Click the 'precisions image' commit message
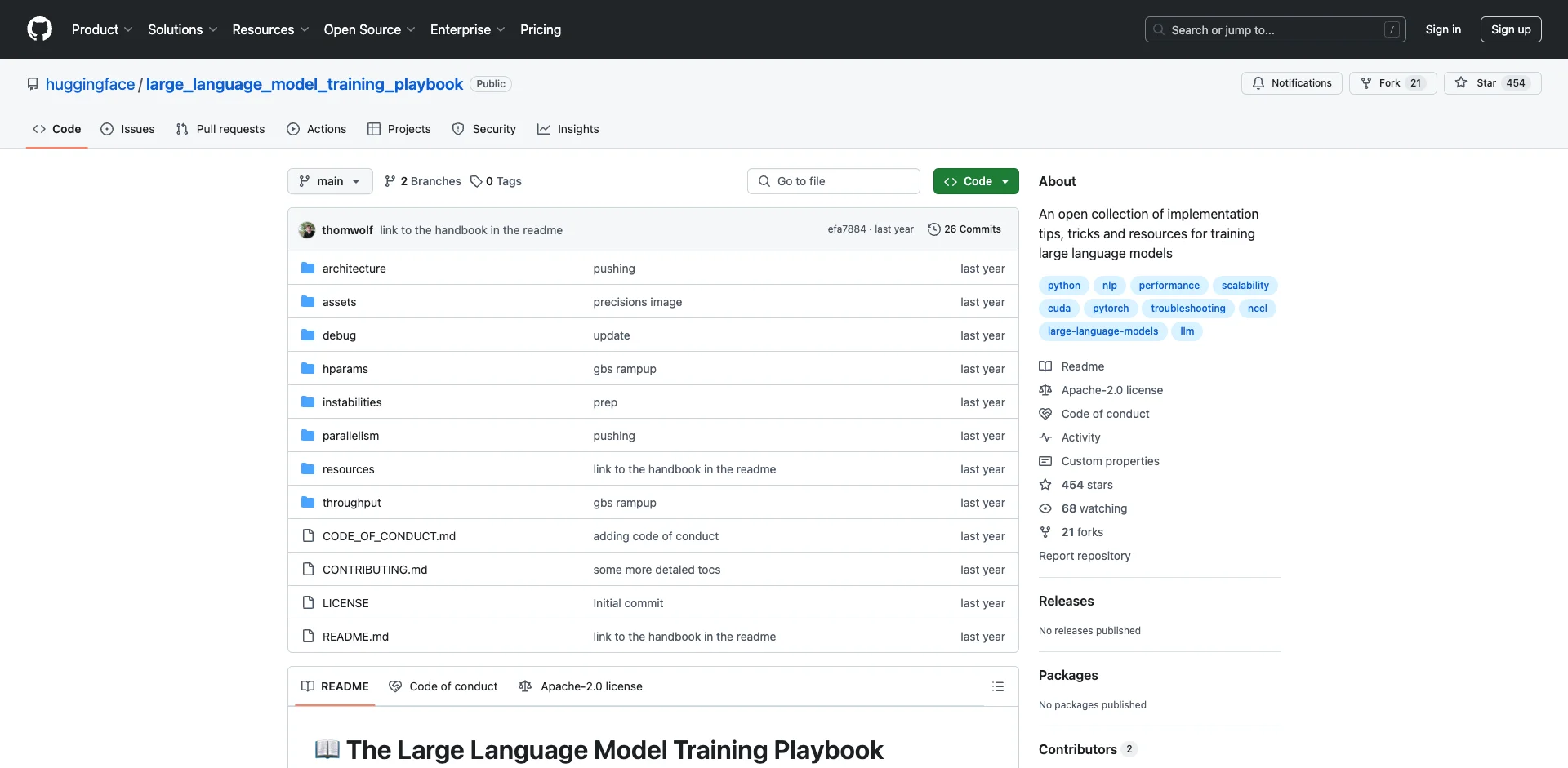1568x768 pixels. point(638,302)
